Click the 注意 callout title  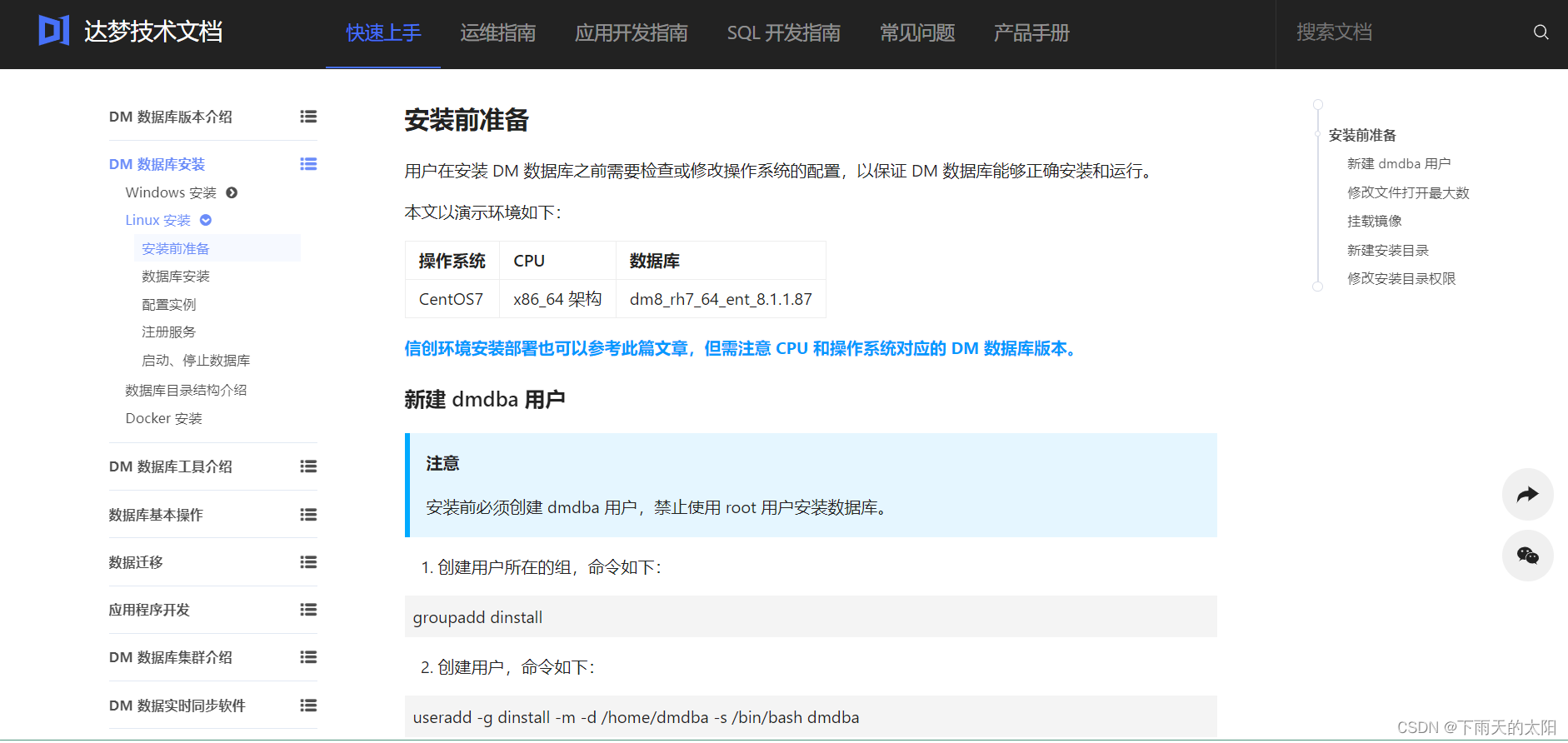click(442, 463)
